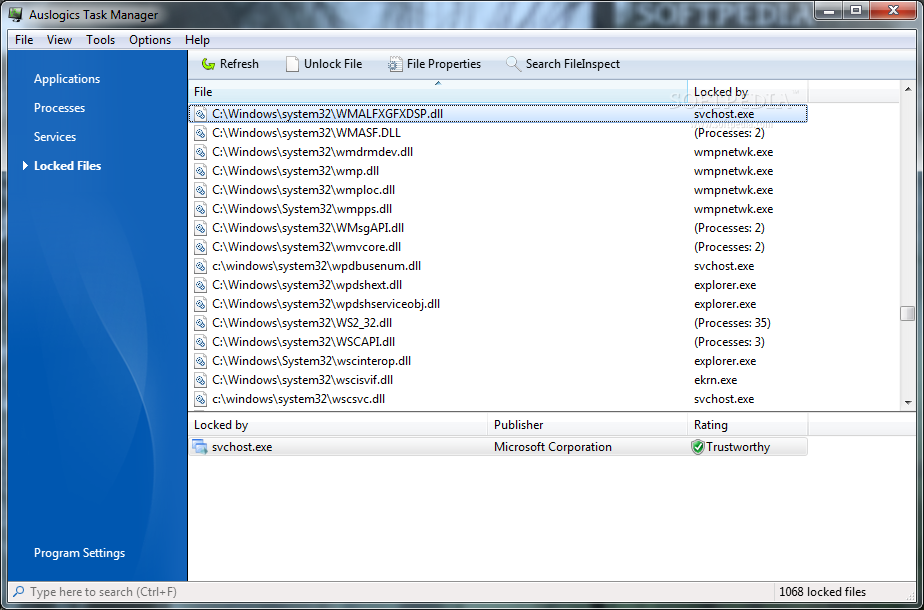
Task: Open the File menu
Action: pos(24,39)
